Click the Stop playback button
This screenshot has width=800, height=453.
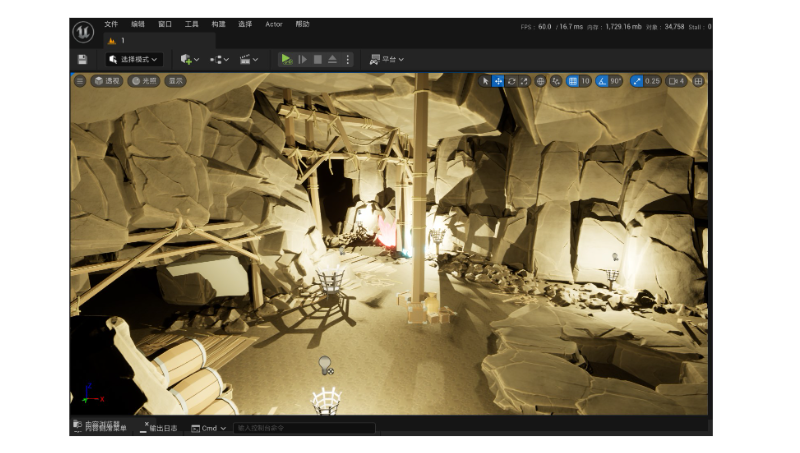coord(317,59)
